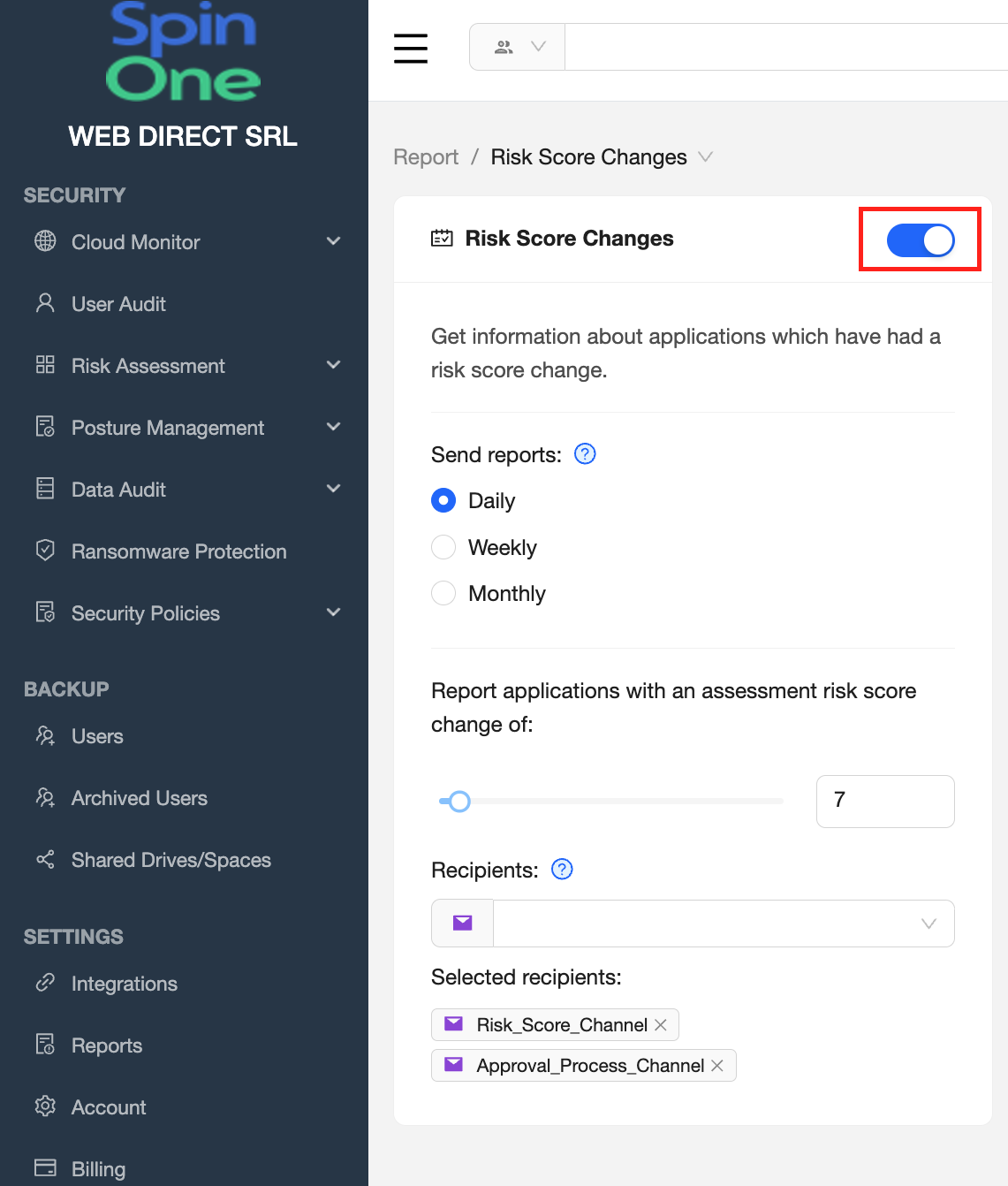This screenshot has height=1186, width=1008.
Task: Toggle the Risk Score Changes switch off
Action: click(x=920, y=239)
